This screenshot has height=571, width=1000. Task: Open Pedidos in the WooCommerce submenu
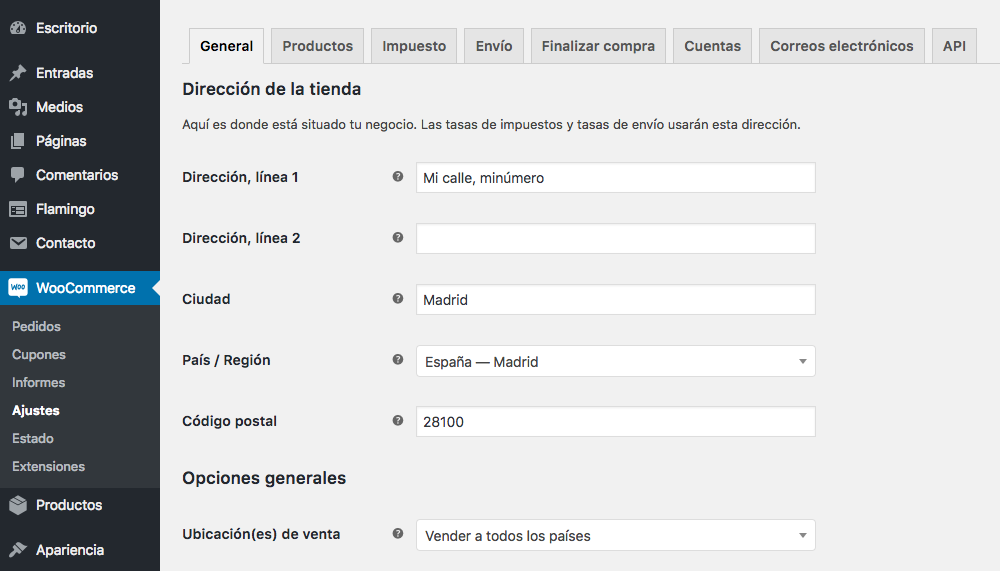coord(36,327)
